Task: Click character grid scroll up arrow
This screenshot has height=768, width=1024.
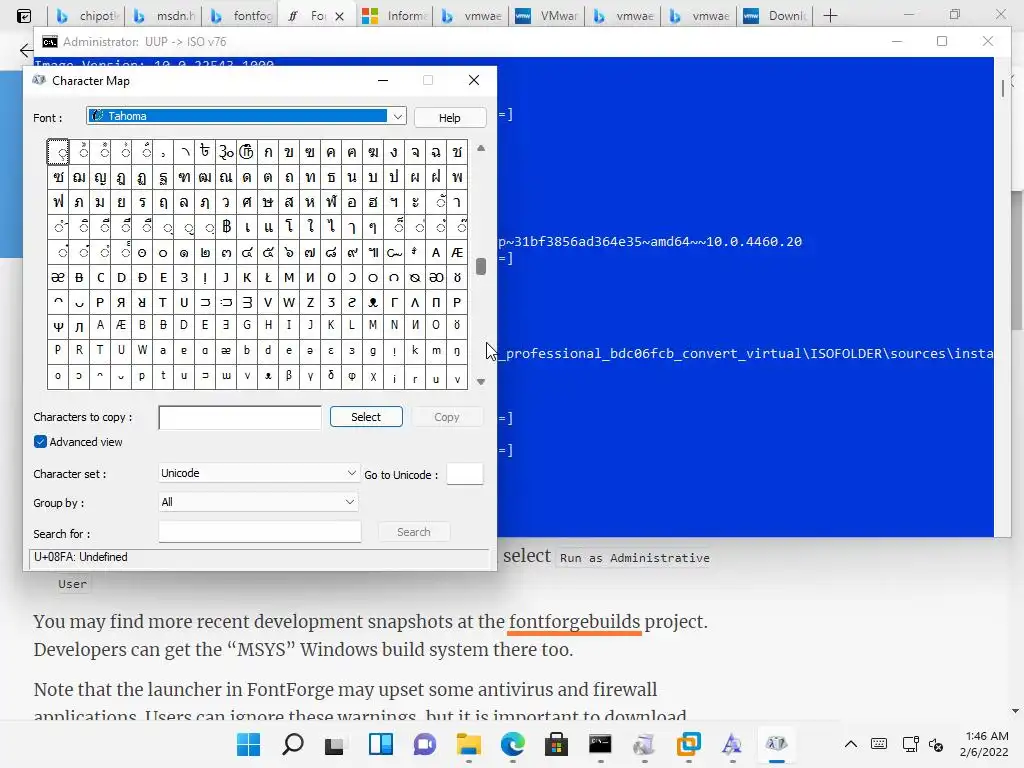Action: pyautogui.click(x=481, y=148)
